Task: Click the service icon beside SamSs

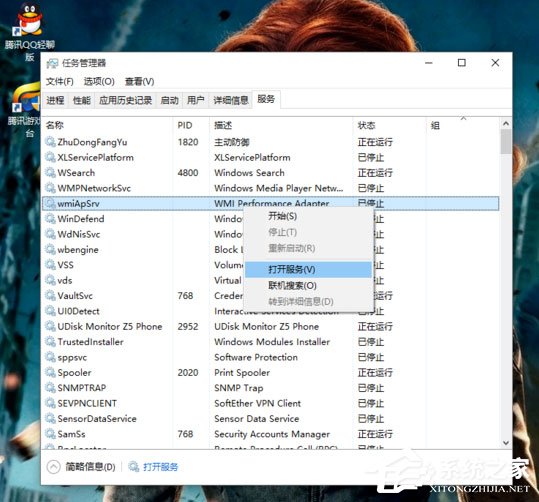Action: (x=50, y=434)
